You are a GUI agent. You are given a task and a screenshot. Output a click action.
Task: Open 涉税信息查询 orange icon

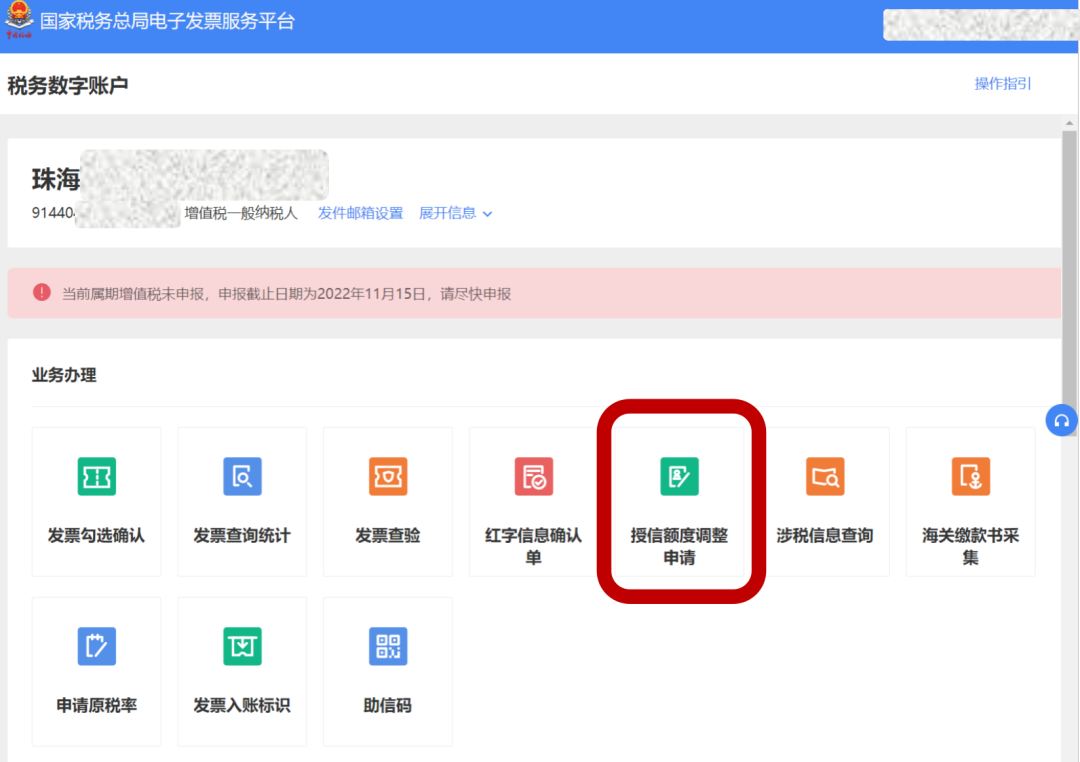(825, 476)
